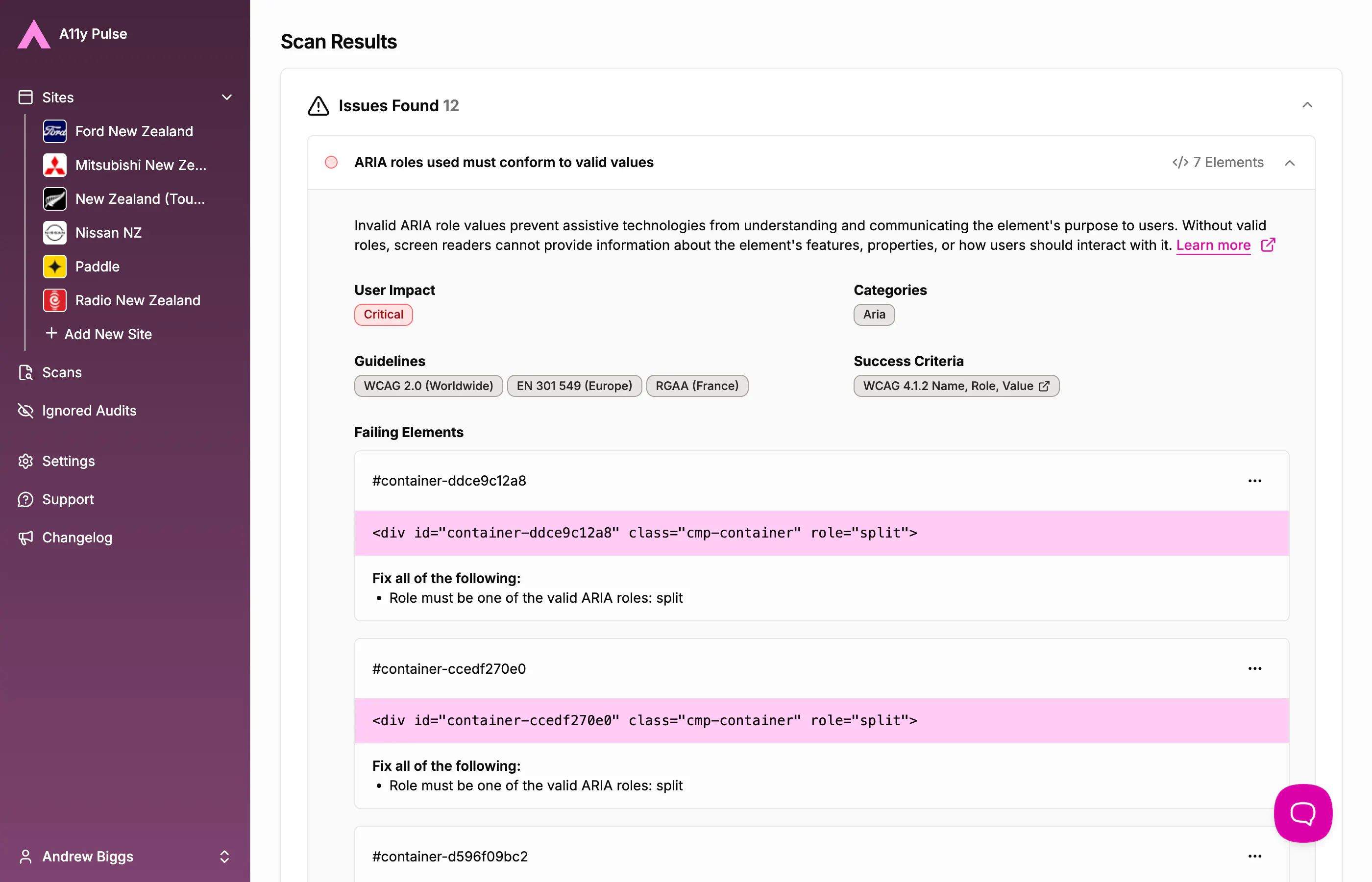Click the RGAA (France) guideline badge
Viewport: 1372px width, 882px height.
(x=697, y=386)
